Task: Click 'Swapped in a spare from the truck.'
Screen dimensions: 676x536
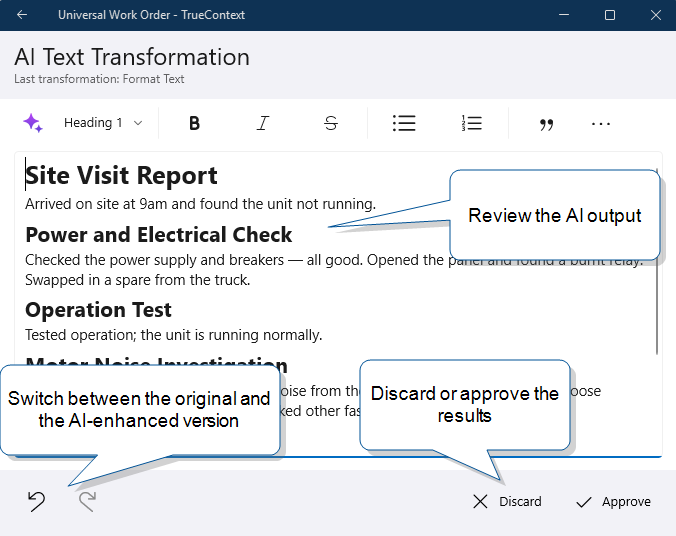Action: click(x=138, y=280)
